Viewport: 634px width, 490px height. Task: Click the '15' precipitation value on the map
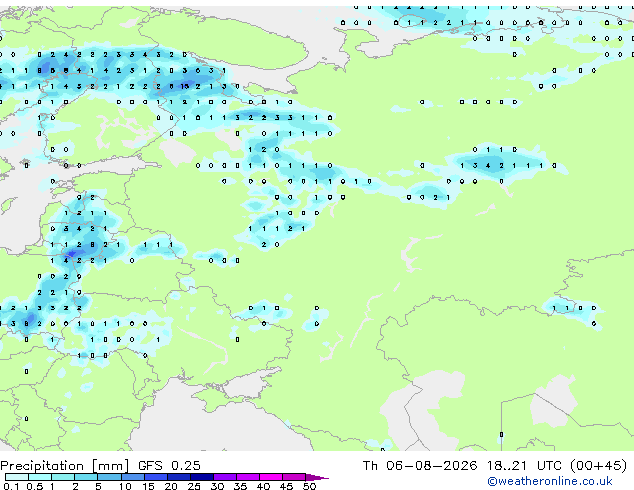(185, 86)
